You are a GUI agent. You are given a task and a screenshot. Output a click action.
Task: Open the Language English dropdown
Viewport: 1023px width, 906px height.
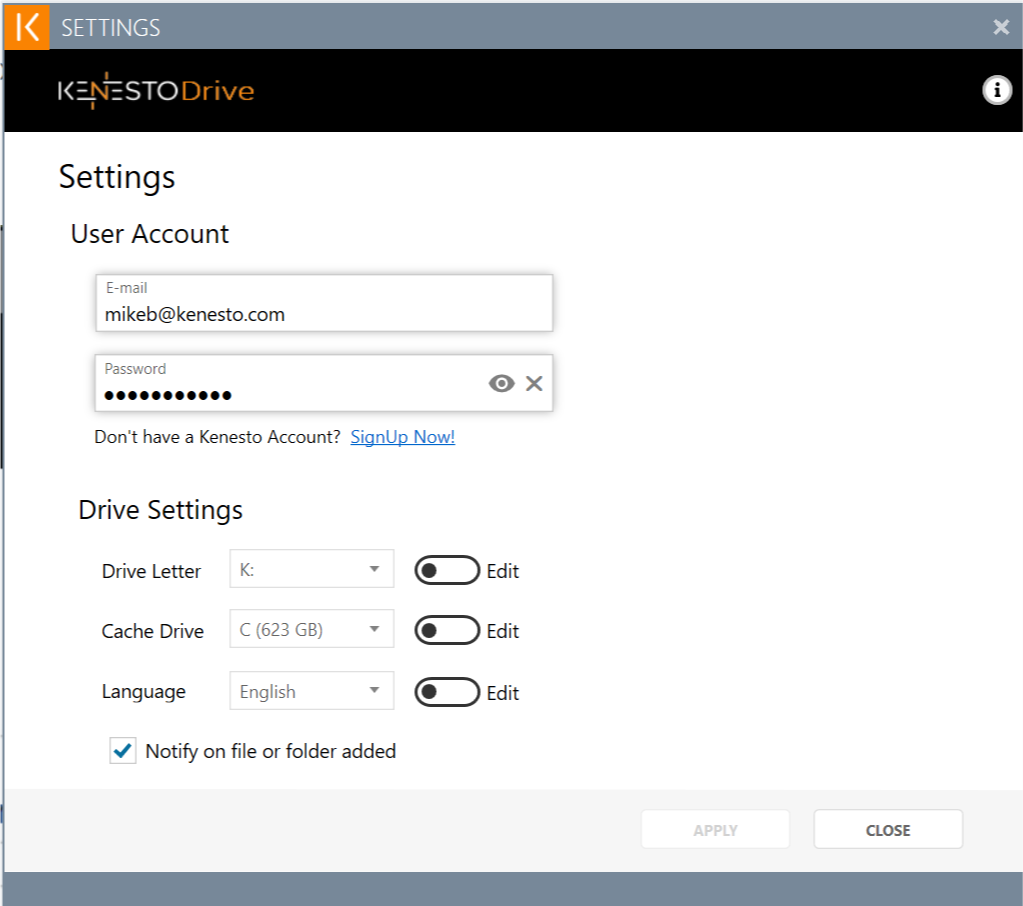click(x=312, y=691)
